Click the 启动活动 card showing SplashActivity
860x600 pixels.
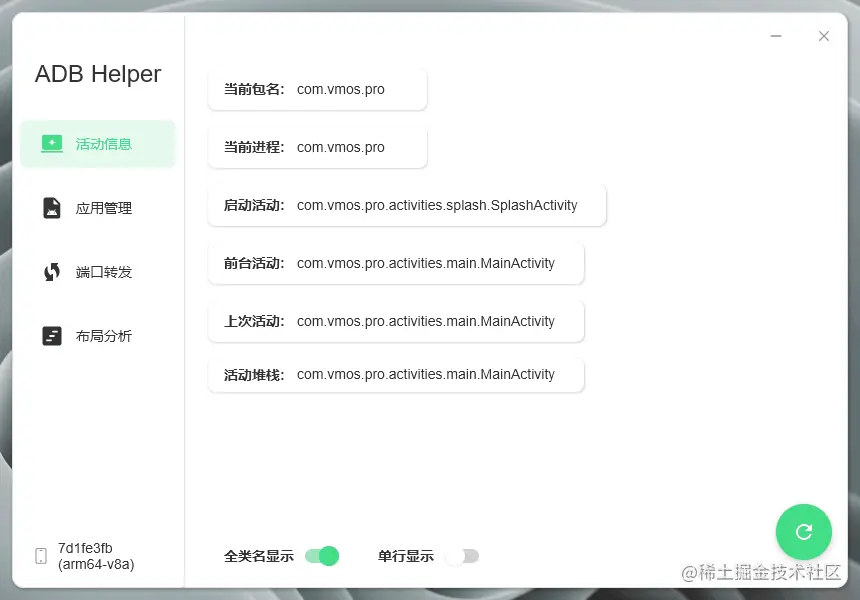407,205
